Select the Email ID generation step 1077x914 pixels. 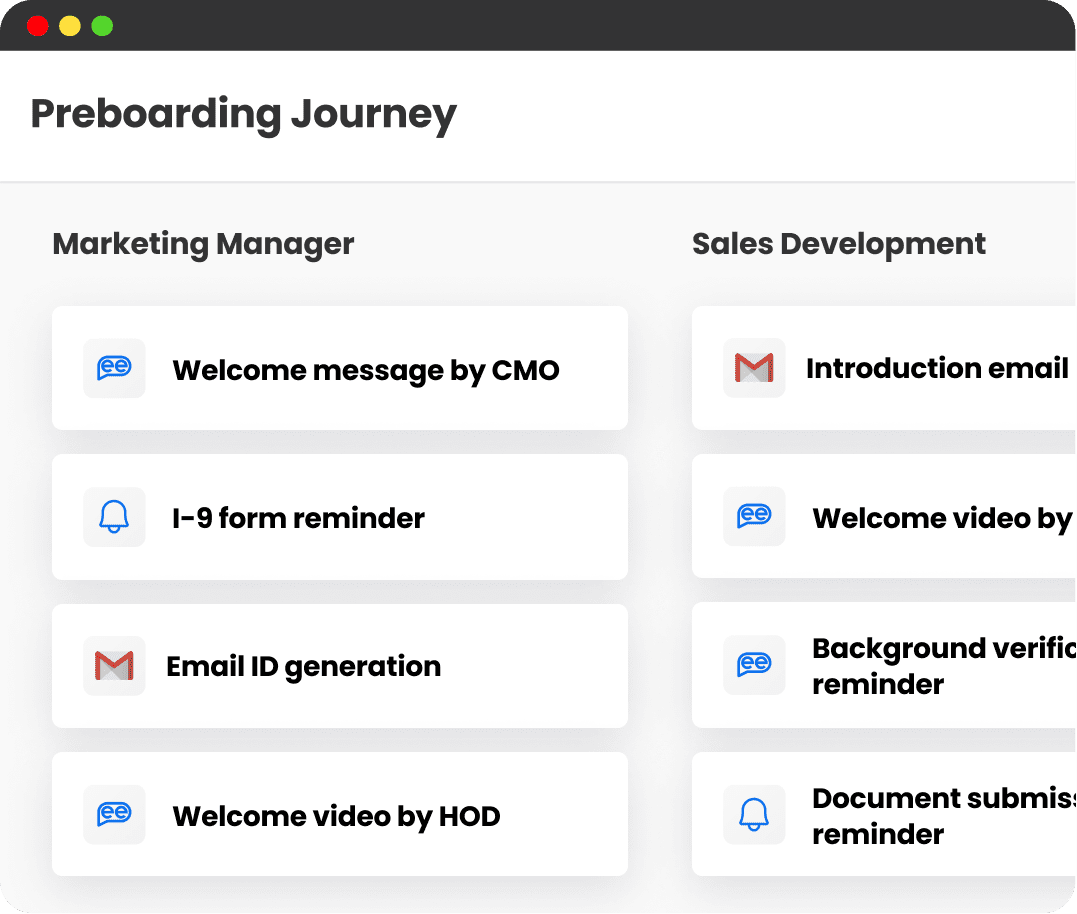[340, 666]
